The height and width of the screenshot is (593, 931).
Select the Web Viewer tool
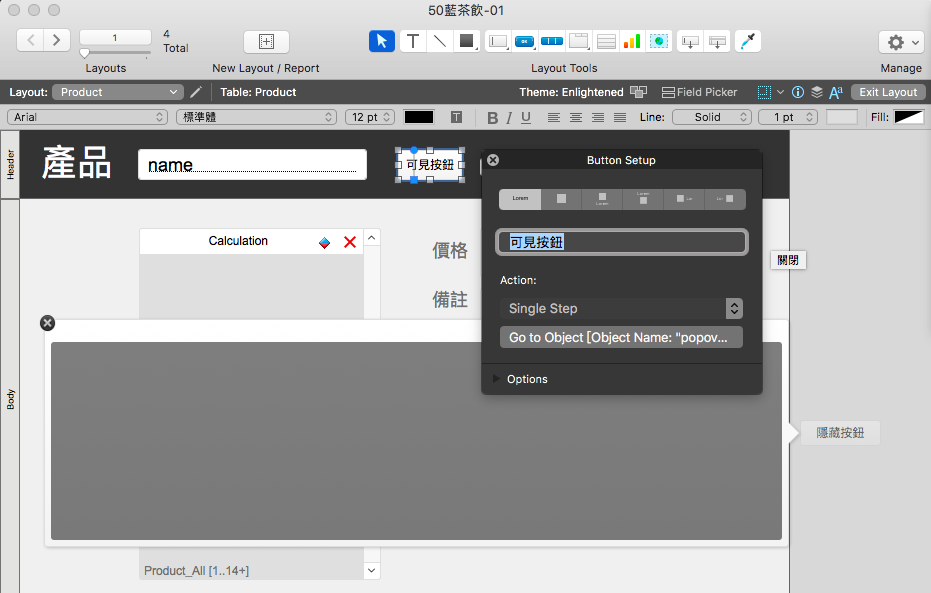point(659,41)
